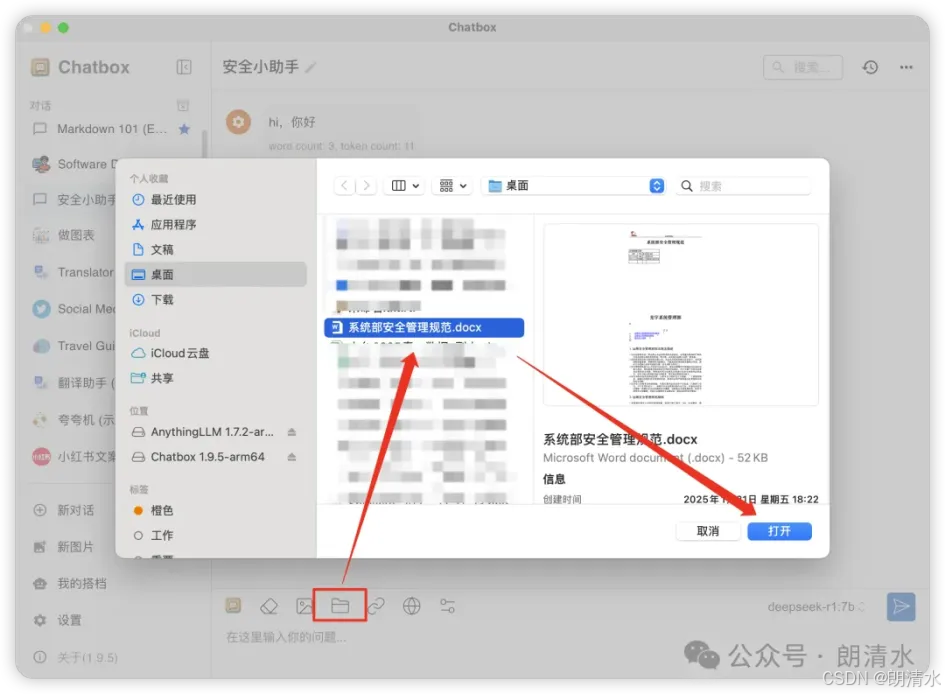Click the message input box placeholder

pyautogui.click(x=286, y=637)
